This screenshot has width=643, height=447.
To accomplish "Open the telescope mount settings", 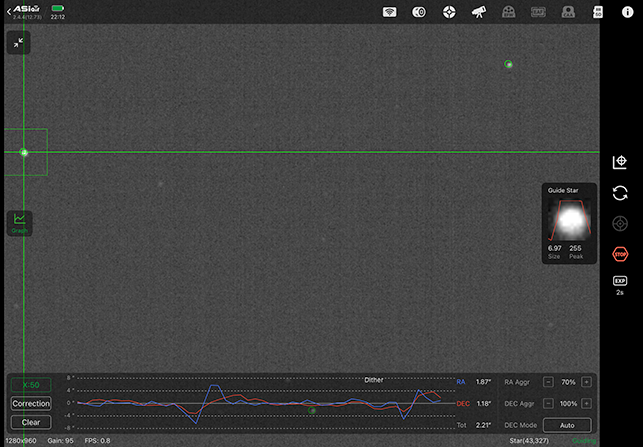I will coord(479,12).
